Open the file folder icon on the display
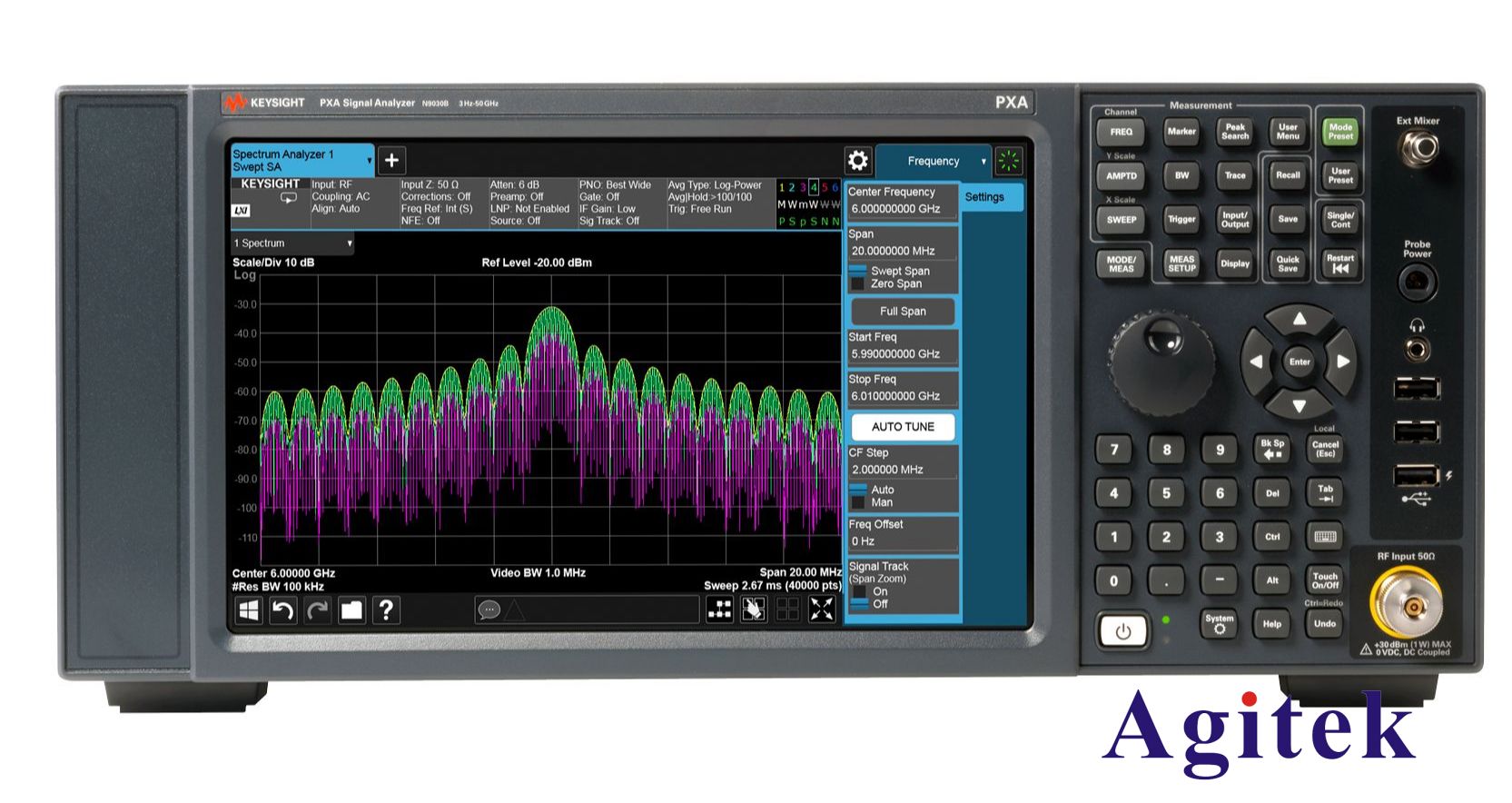Image resolution: width=1512 pixels, height=803 pixels. pos(351,610)
